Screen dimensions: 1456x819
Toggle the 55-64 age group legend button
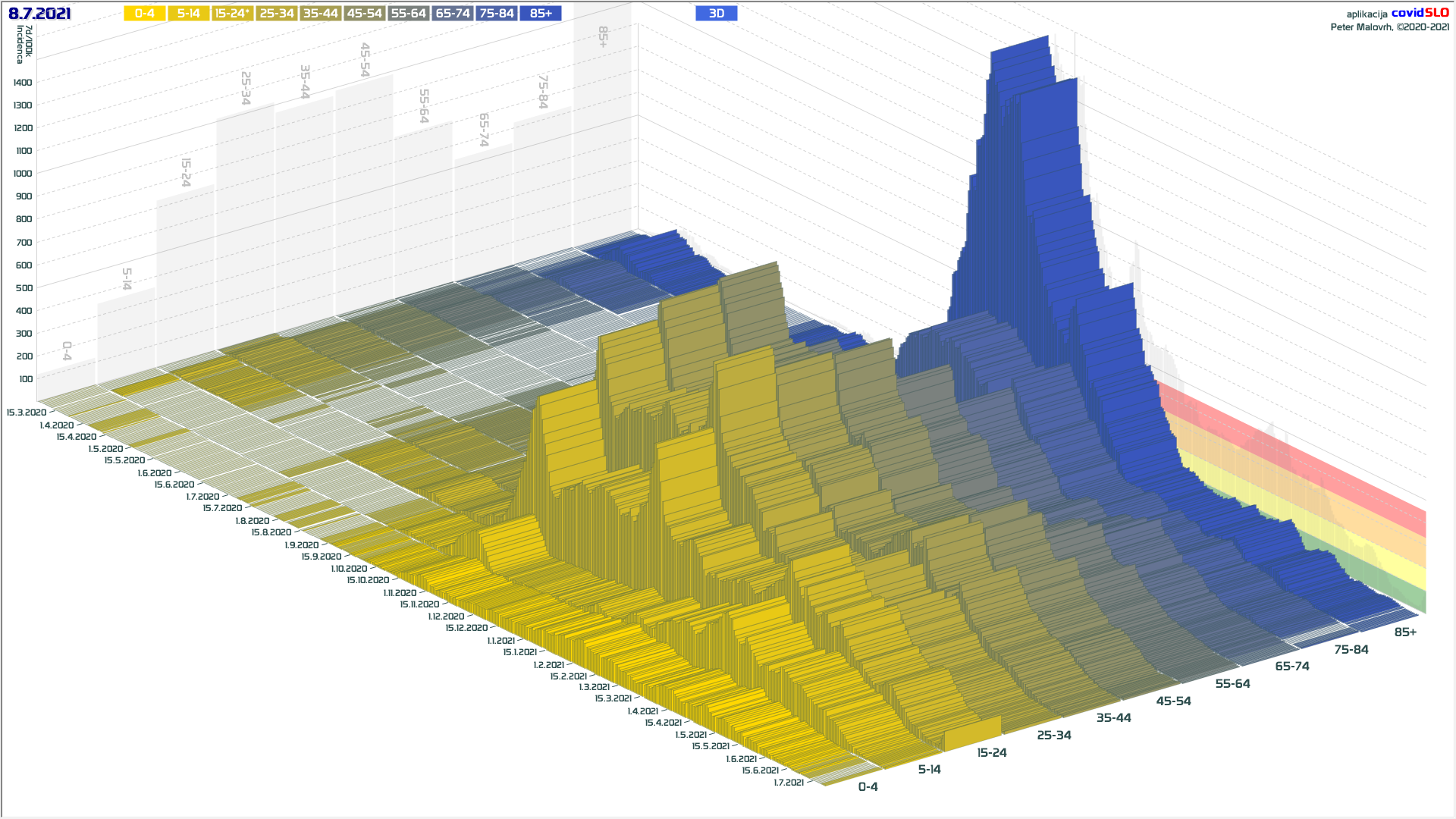(408, 14)
